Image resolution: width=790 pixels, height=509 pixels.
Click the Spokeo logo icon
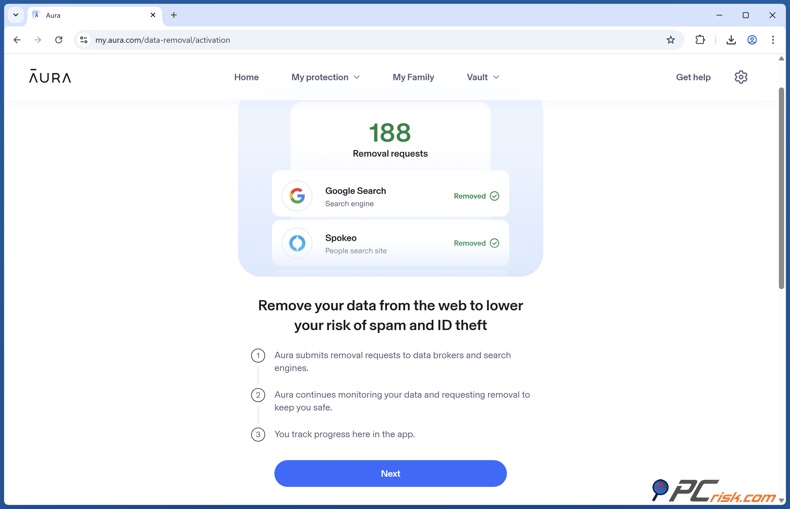[297, 243]
